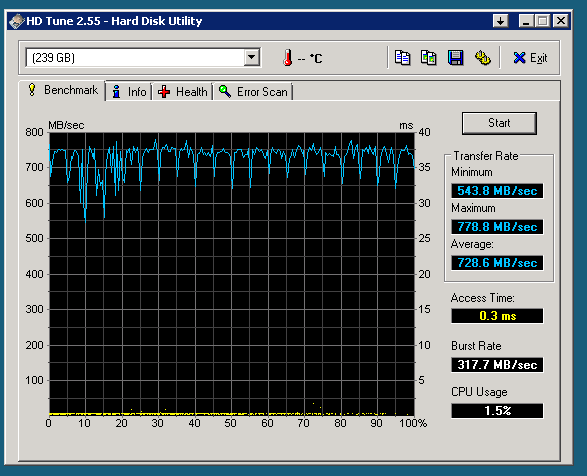Select the 239 GB drive combo box
Image resolution: width=587 pixels, height=476 pixels.
[x=143, y=58]
